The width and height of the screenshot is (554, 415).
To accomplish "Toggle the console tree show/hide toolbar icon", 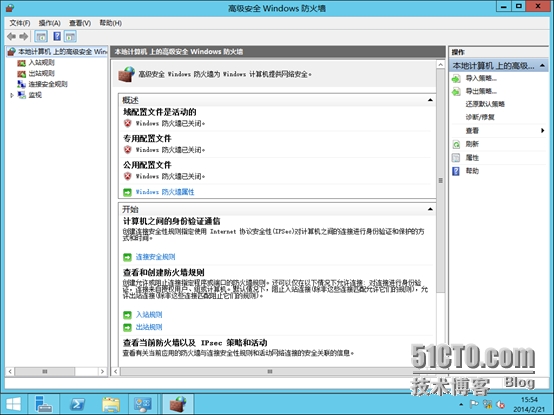I will pyautogui.click(x=41, y=36).
